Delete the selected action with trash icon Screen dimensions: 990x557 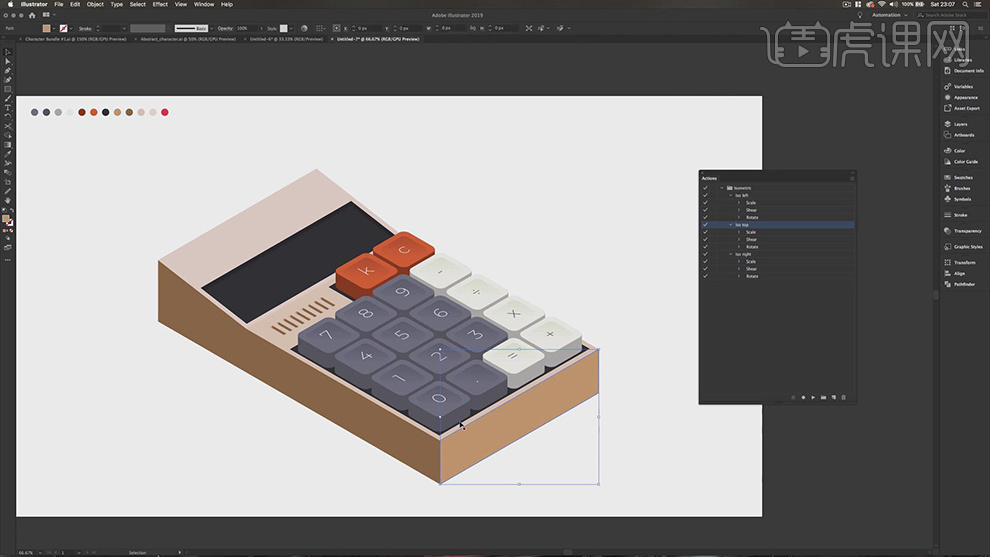click(843, 397)
